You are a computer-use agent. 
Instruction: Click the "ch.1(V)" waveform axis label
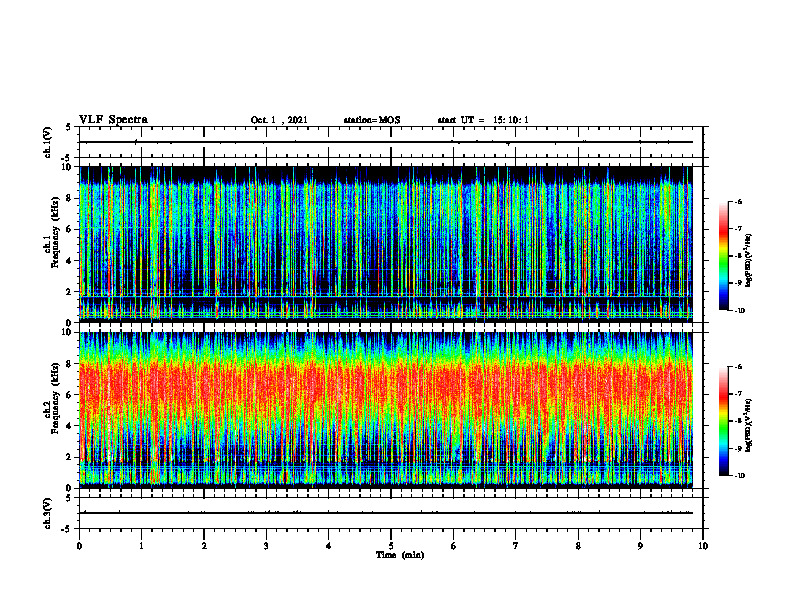[48, 142]
